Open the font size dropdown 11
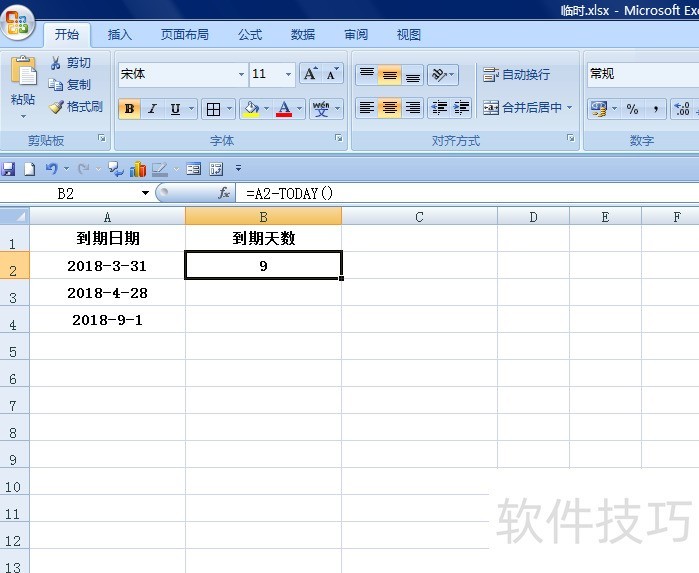699x573 pixels. point(288,74)
